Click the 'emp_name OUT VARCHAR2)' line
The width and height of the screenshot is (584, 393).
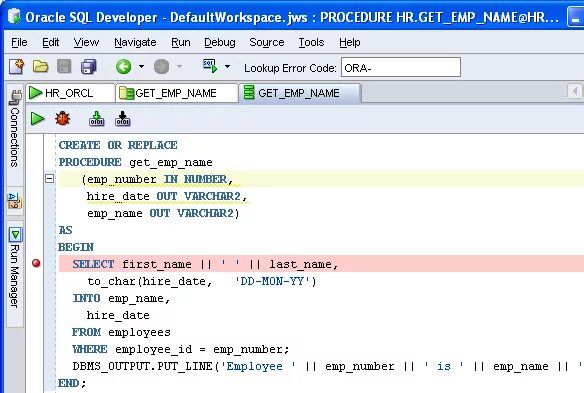[163, 213]
